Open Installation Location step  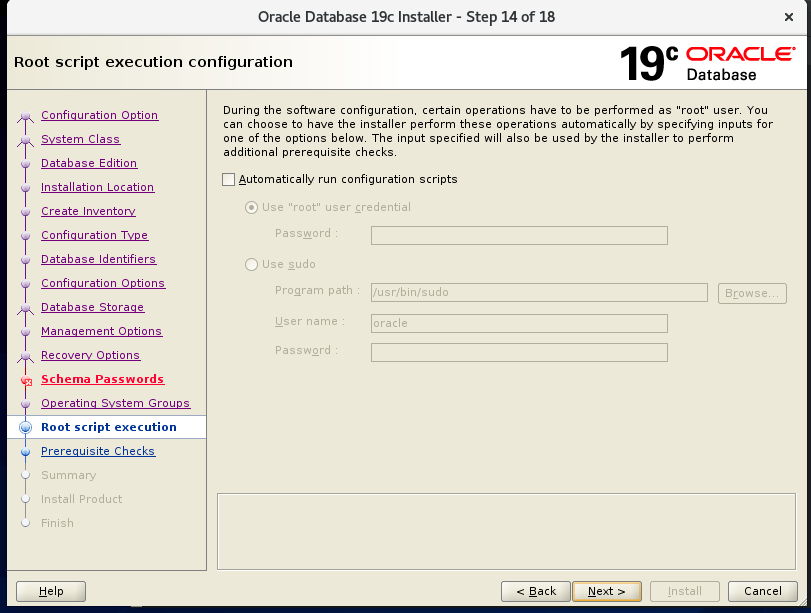[x=97, y=187]
